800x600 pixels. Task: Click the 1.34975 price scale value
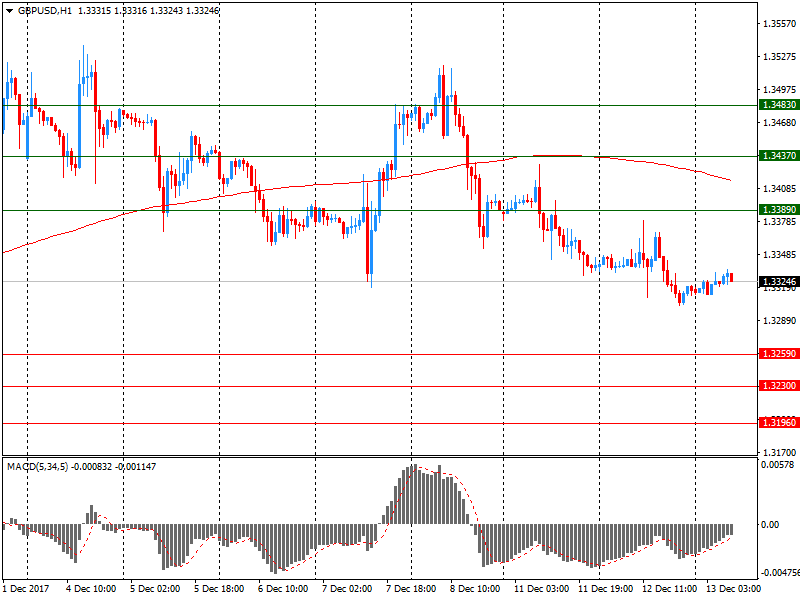tap(779, 90)
